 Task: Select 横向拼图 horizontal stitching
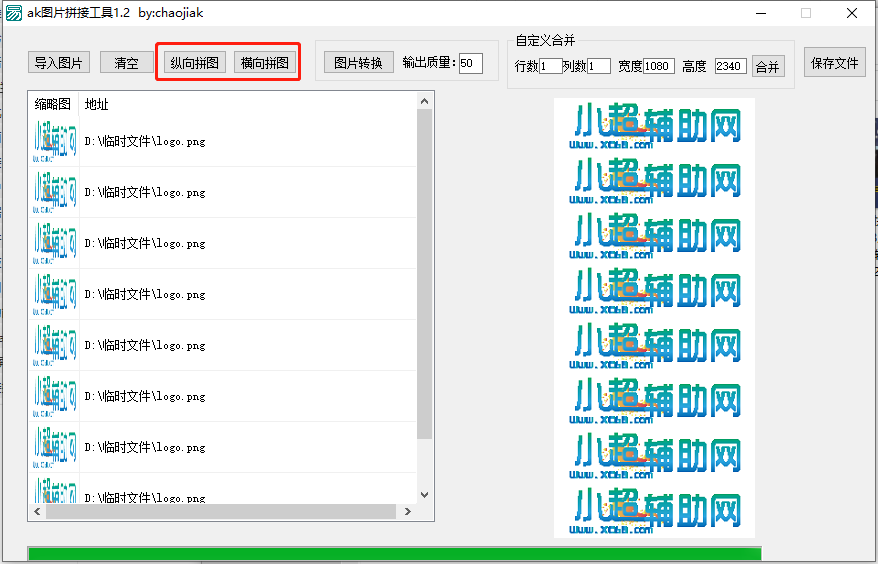pyautogui.click(x=265, y=63)
